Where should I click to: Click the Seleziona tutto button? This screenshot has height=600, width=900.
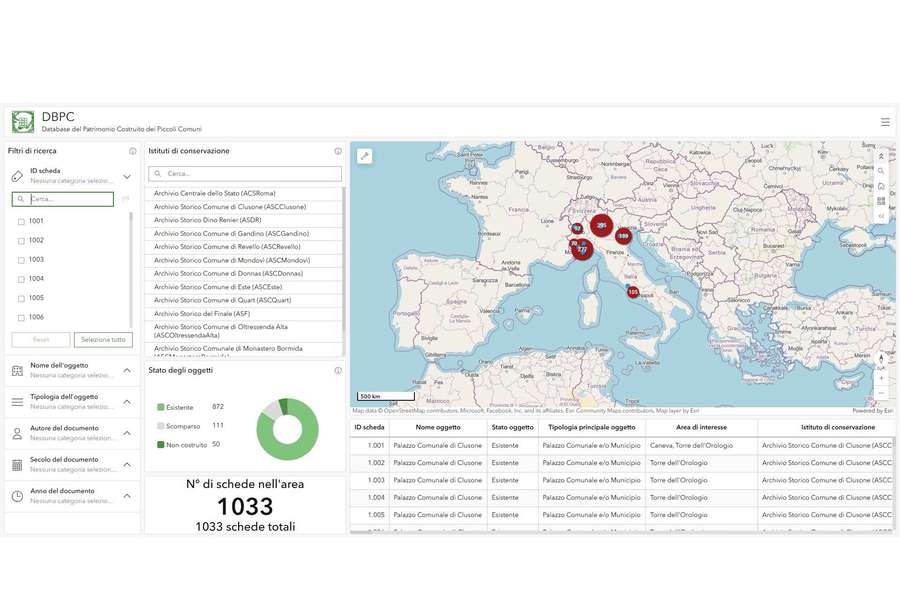click(103, 340)
